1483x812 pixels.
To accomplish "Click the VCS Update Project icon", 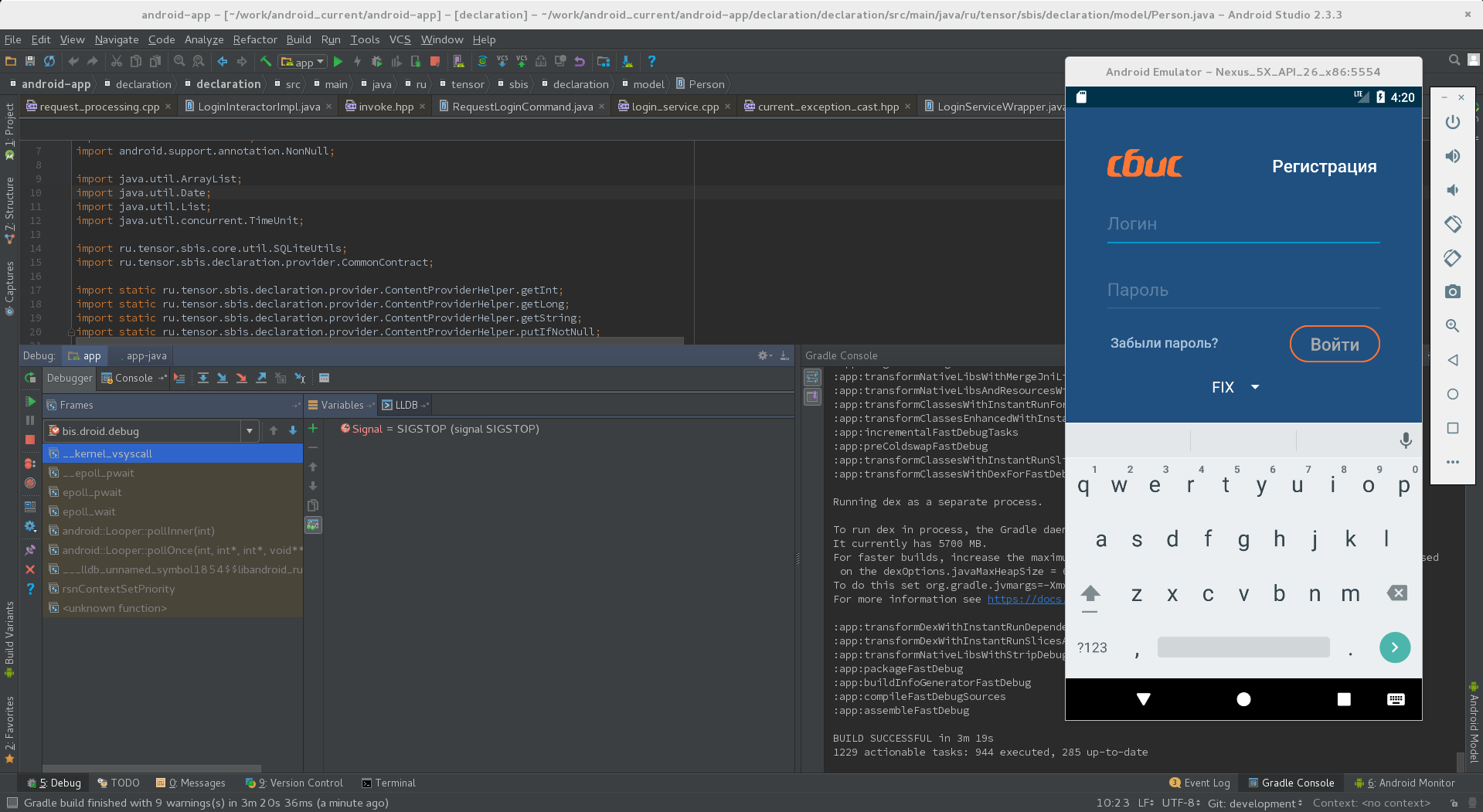I will pyautogui.click(x=502, y=61).
